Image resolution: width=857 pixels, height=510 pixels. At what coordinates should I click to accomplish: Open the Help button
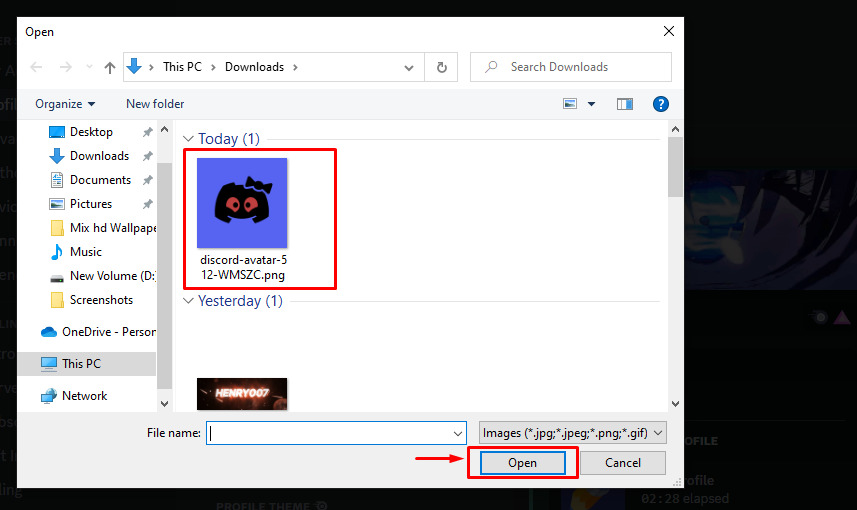[x=661, y=104]
